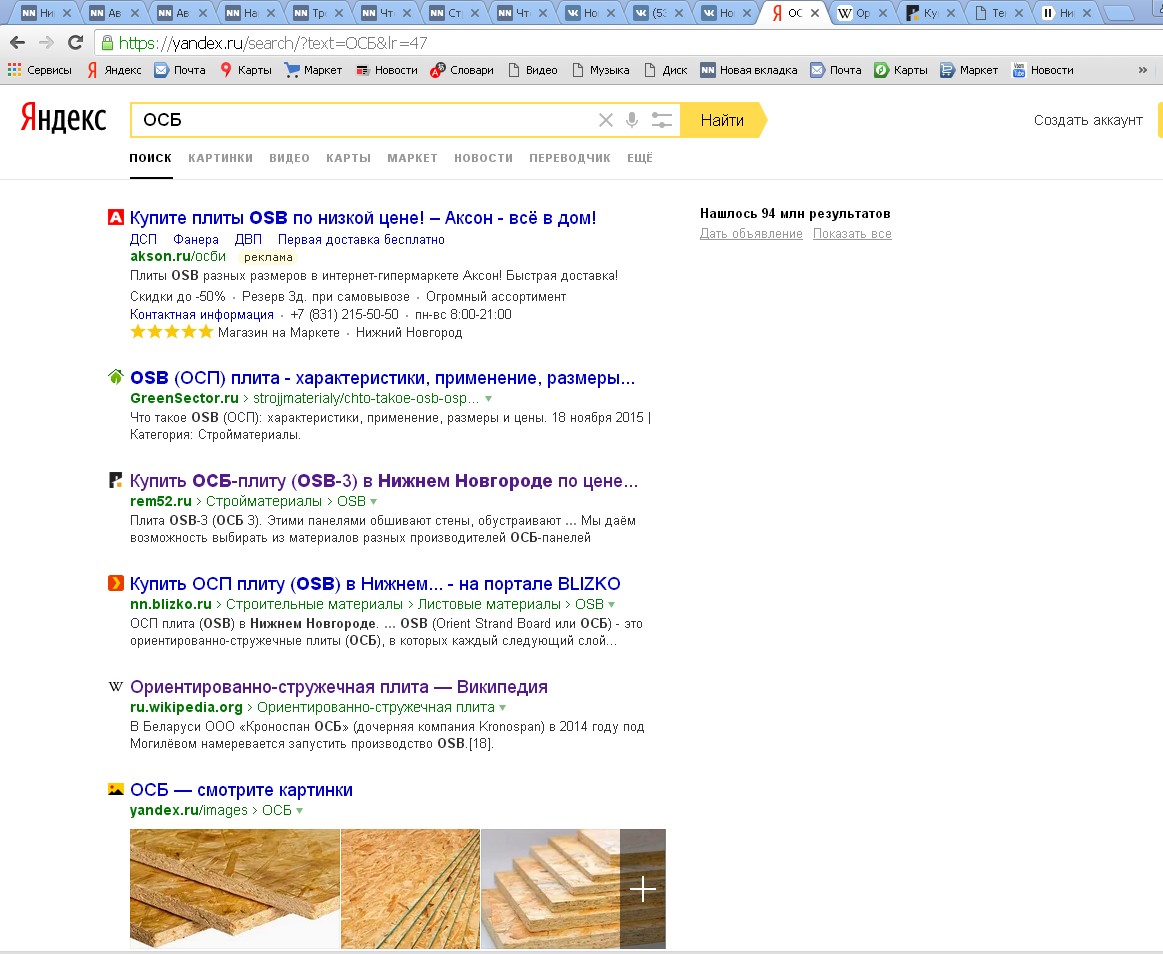Click the GreenSector green house favicon
The width and height of the screenshot is (1163, 954).
click(116, 377)
